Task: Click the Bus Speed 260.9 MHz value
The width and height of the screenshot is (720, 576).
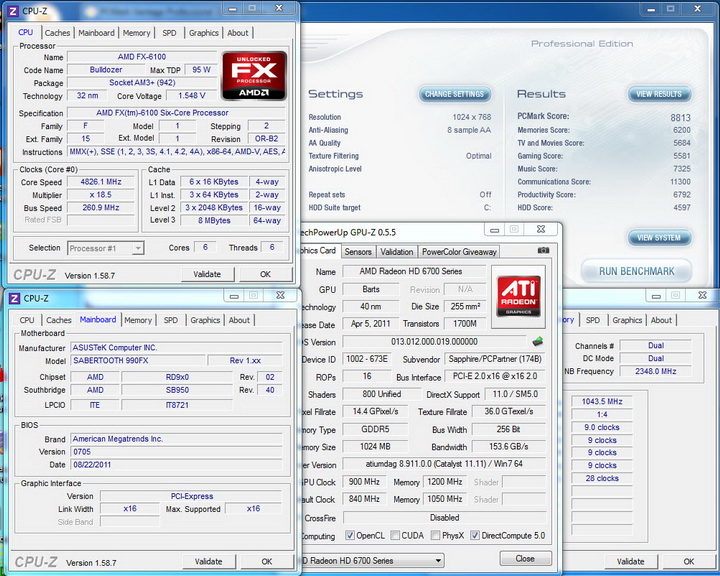Action: pyautogui.click(x=101, y=208)
